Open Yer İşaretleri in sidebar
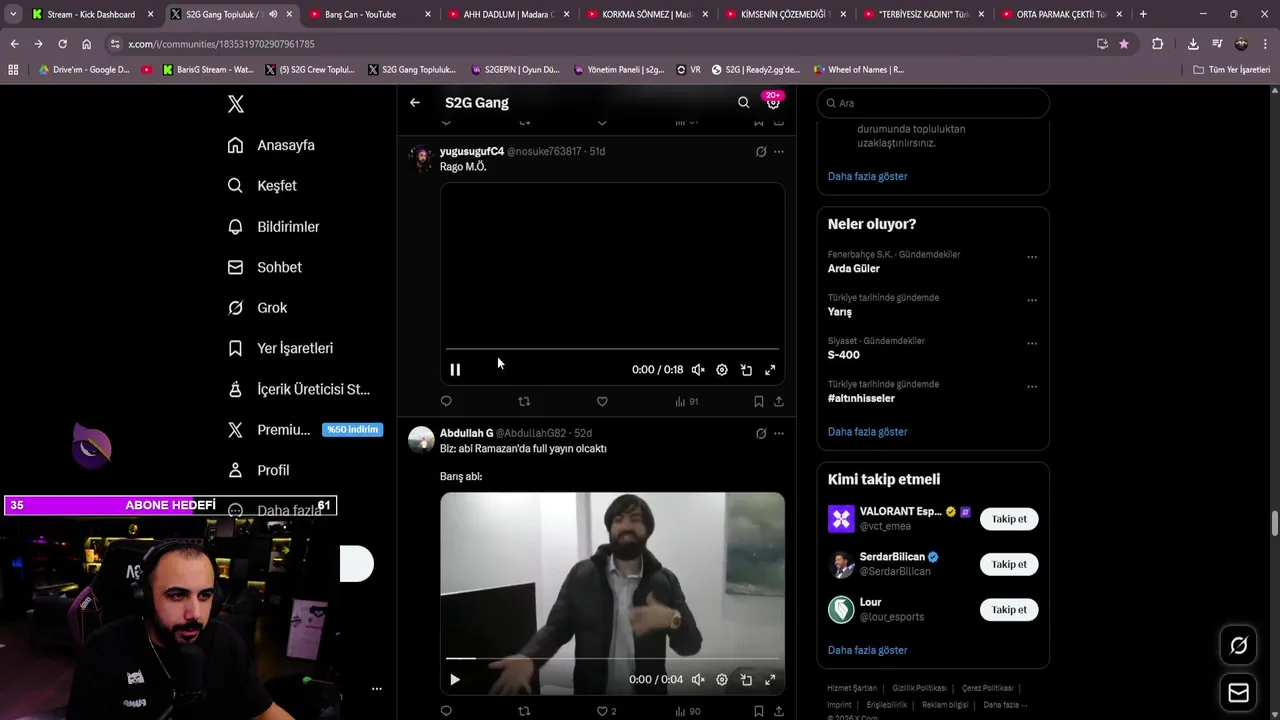1280x720 pixels. pyautogui.click(x=280, y=348)
